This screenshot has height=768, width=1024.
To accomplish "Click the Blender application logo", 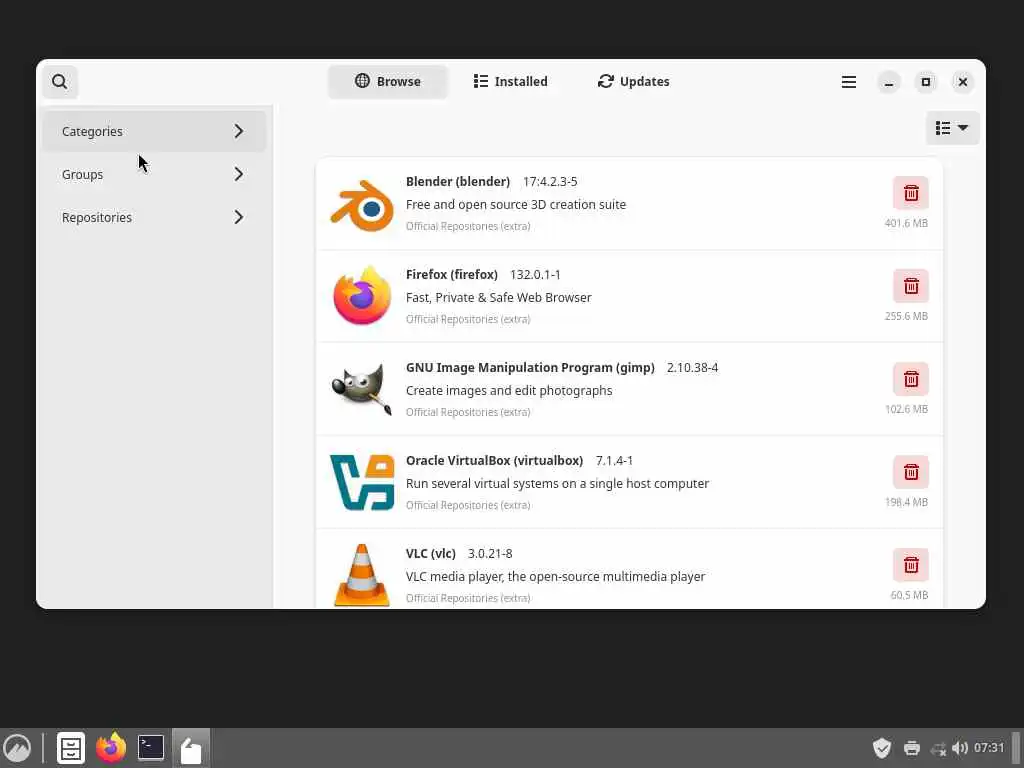I will (362, 206).
